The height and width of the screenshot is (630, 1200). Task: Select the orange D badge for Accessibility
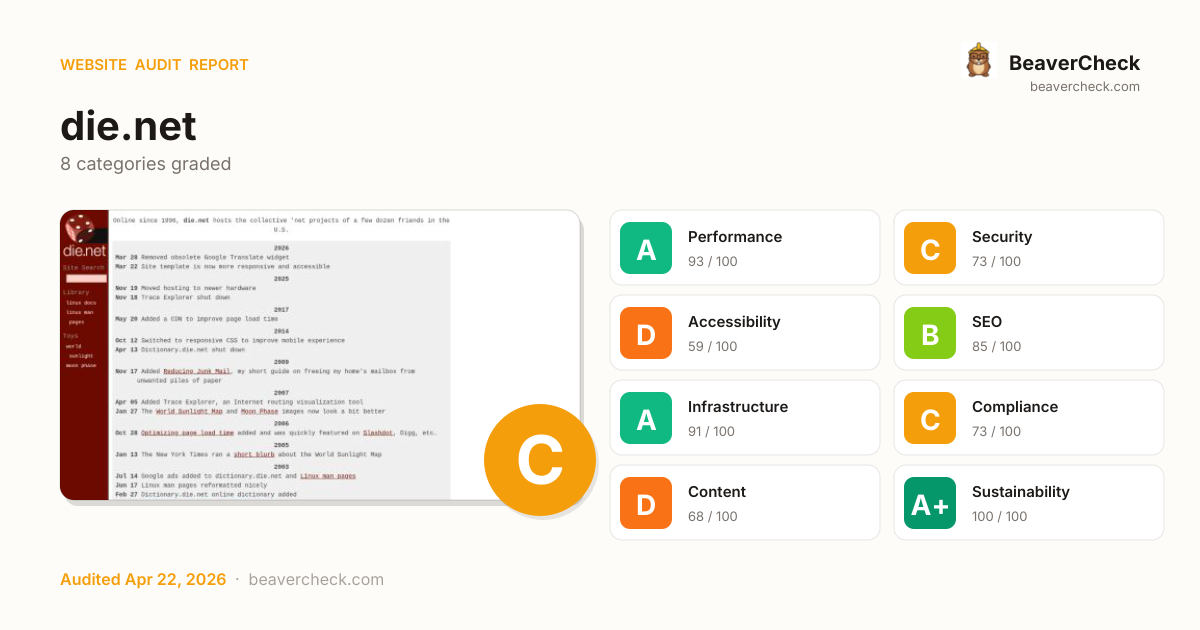point(646,333)
